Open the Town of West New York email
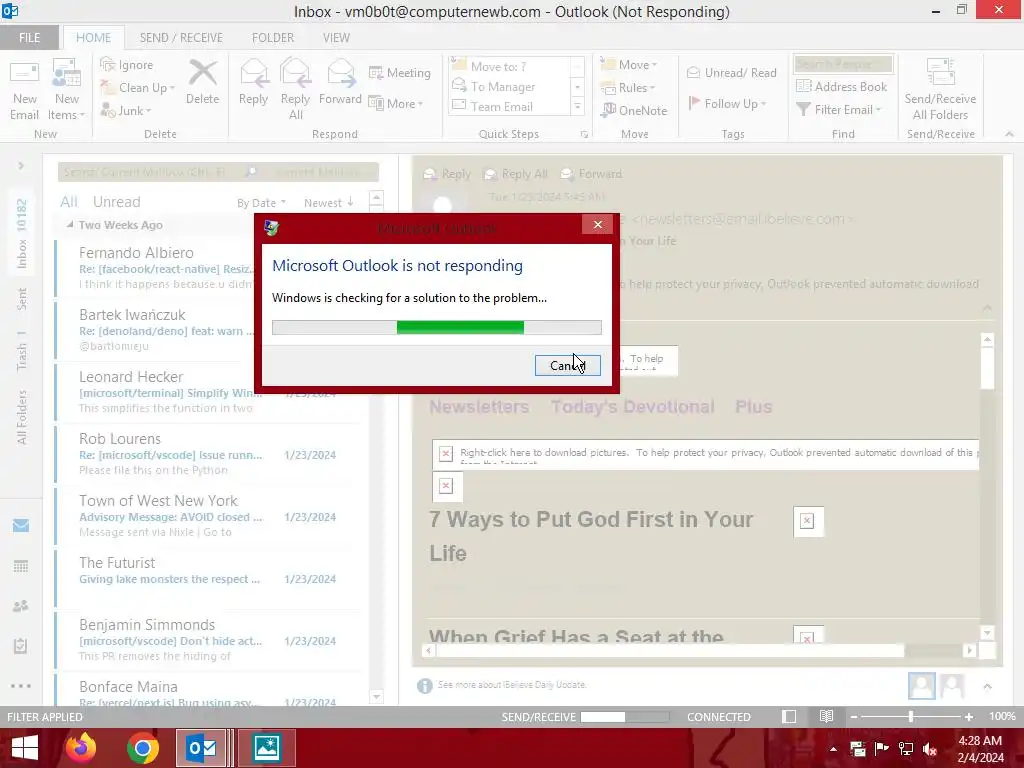Image resolution: width=1024 pixels, height=768 pixels. tap(208, 516)
